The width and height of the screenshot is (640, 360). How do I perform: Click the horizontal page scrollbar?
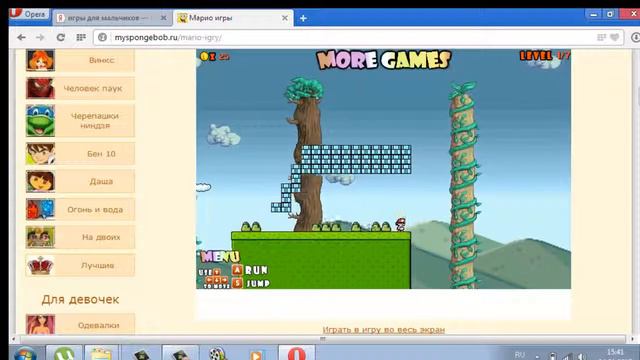pos(322,339)
